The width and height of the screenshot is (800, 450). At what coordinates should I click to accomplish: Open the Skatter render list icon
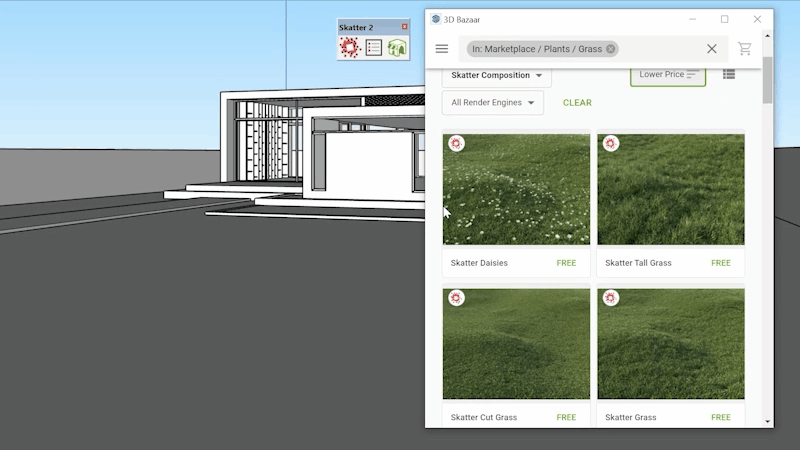373,47
